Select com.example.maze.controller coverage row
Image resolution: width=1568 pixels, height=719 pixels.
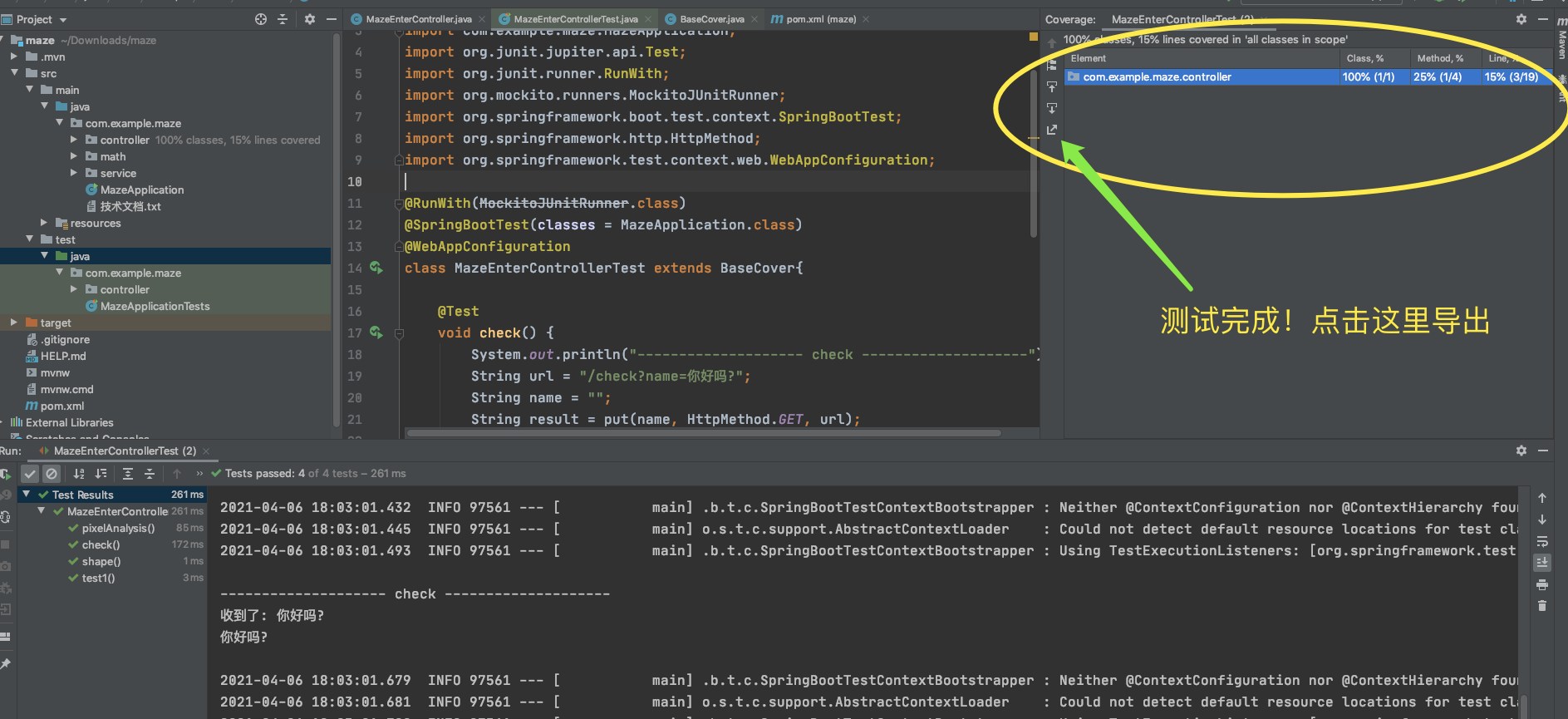coord(1308,76)
